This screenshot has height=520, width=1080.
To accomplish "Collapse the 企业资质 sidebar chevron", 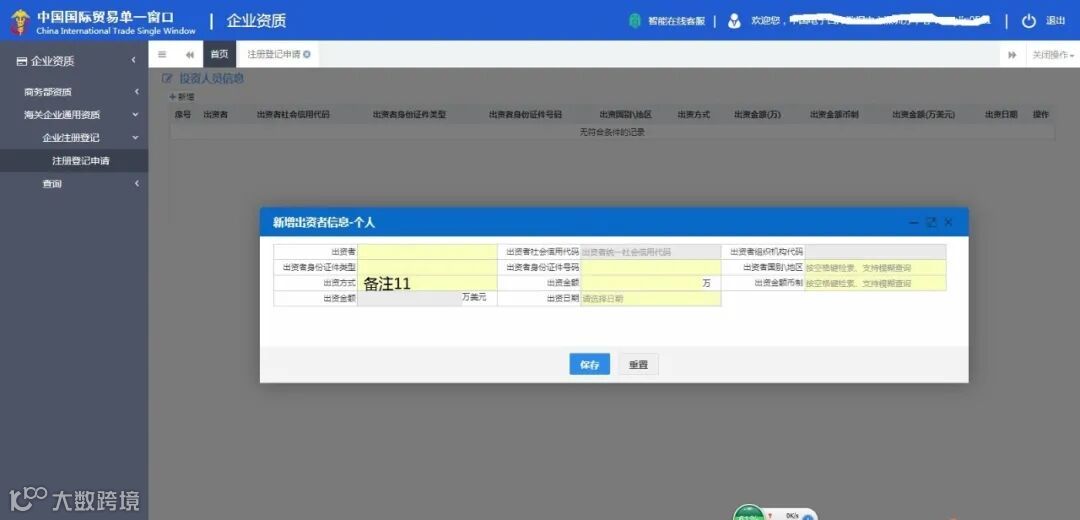I will (x=134, y=61).
